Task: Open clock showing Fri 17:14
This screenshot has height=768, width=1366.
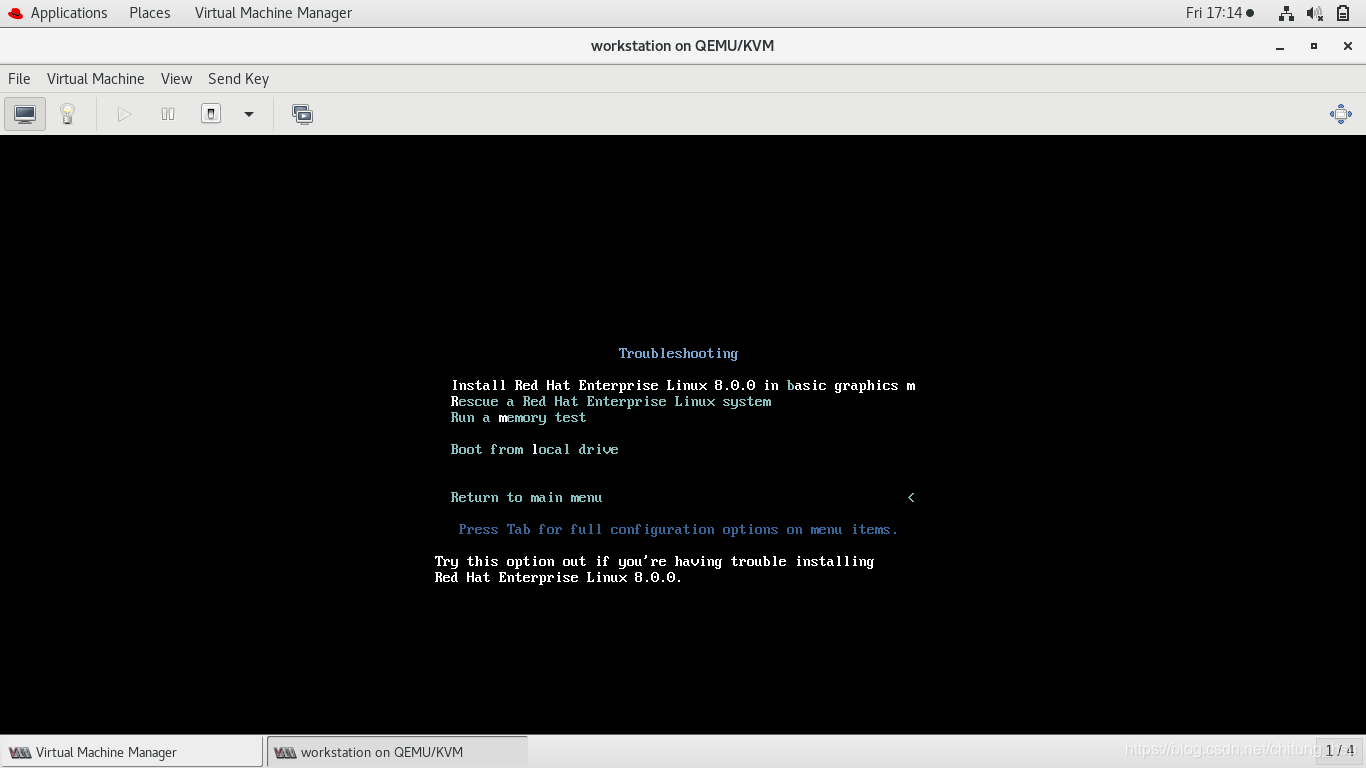Action: (1219, 13)
